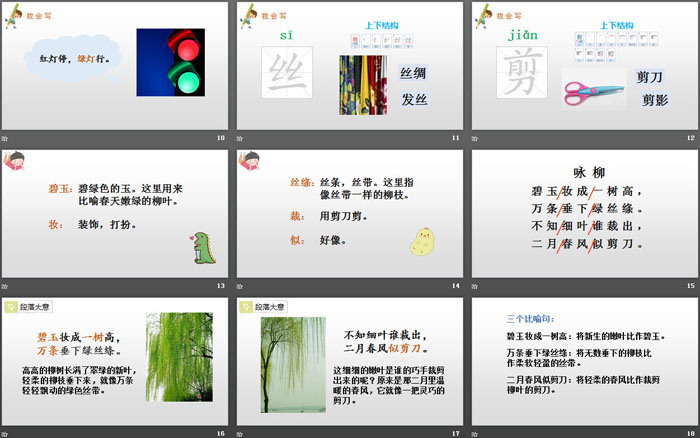Click the pinyin jiǎn on slide 12

point(523,35)
